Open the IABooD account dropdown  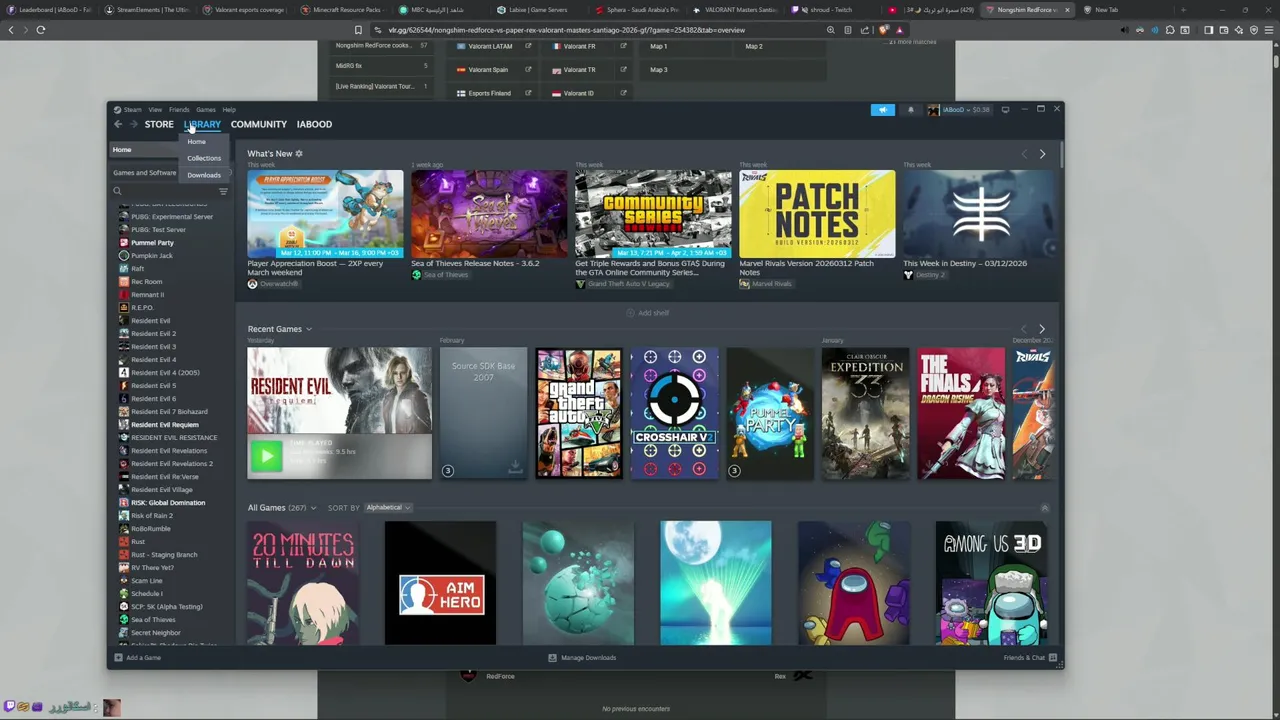point(958,110)
